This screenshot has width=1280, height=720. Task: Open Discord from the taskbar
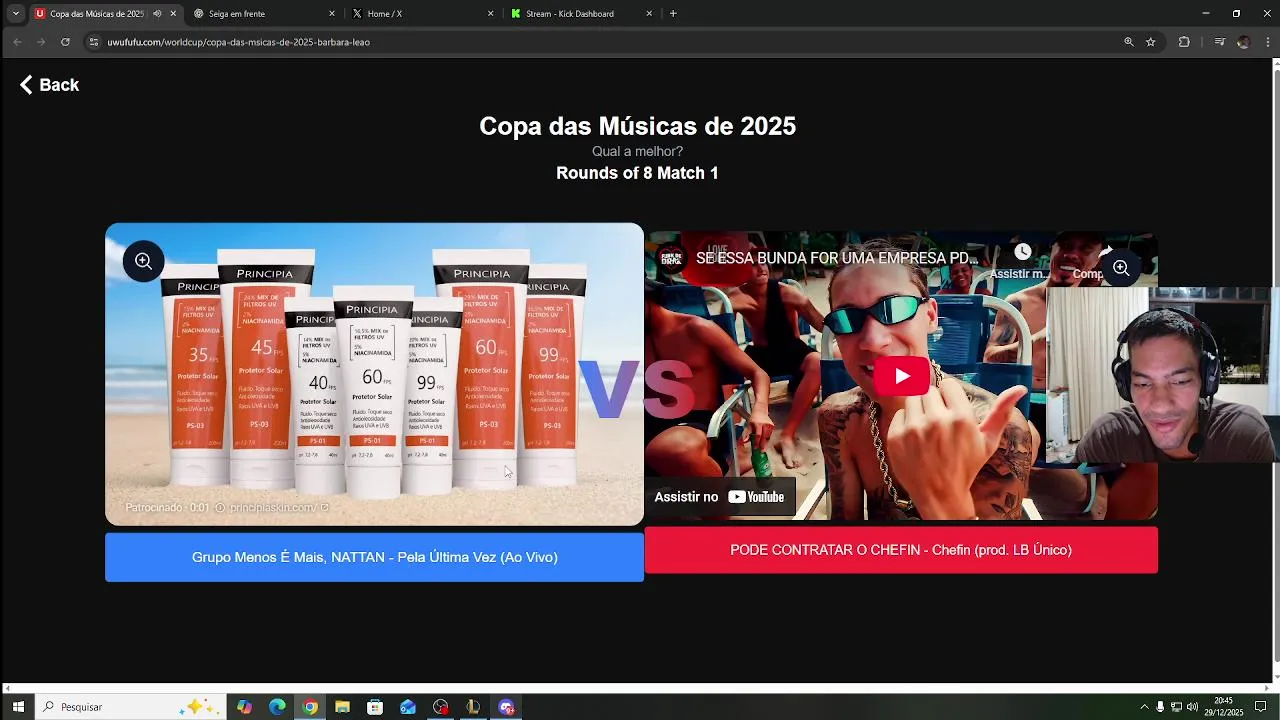coord(506,707)
